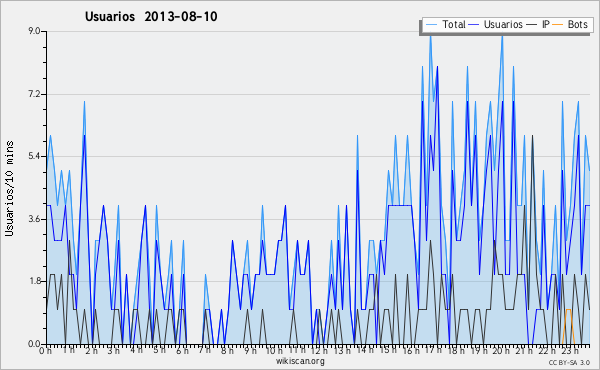Click the 9.0 y-axis value
Viewport: 600px width, 370px height.
pyautogui.click(x=34, y=31)
